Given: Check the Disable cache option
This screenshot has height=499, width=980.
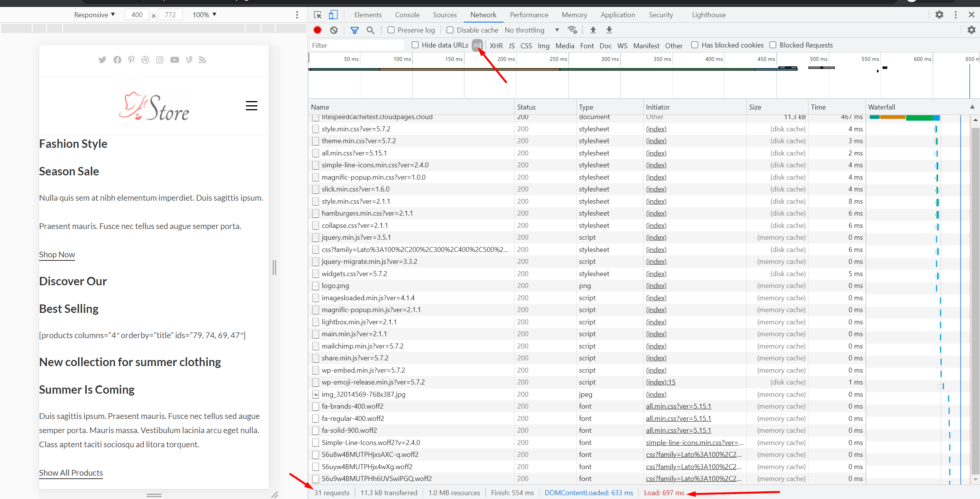Looking at the screenshot, I should tap(450, 30).
